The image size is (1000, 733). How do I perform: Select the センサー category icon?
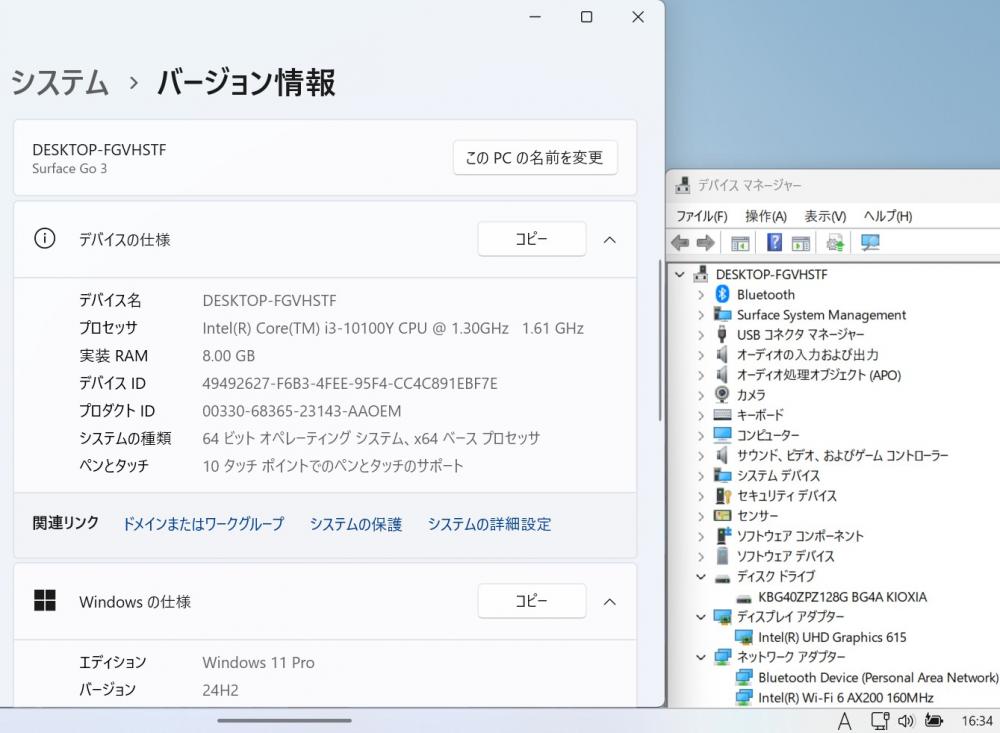tap(723, 515)
